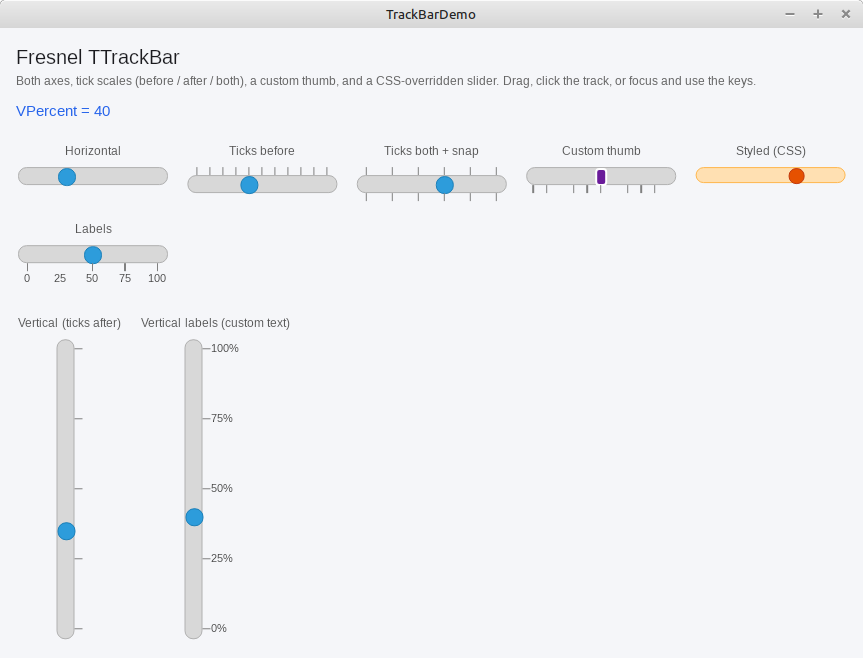Click the VPercent = 40 readout text
Screen dimensions: 863x658
(x=63, y=111)
